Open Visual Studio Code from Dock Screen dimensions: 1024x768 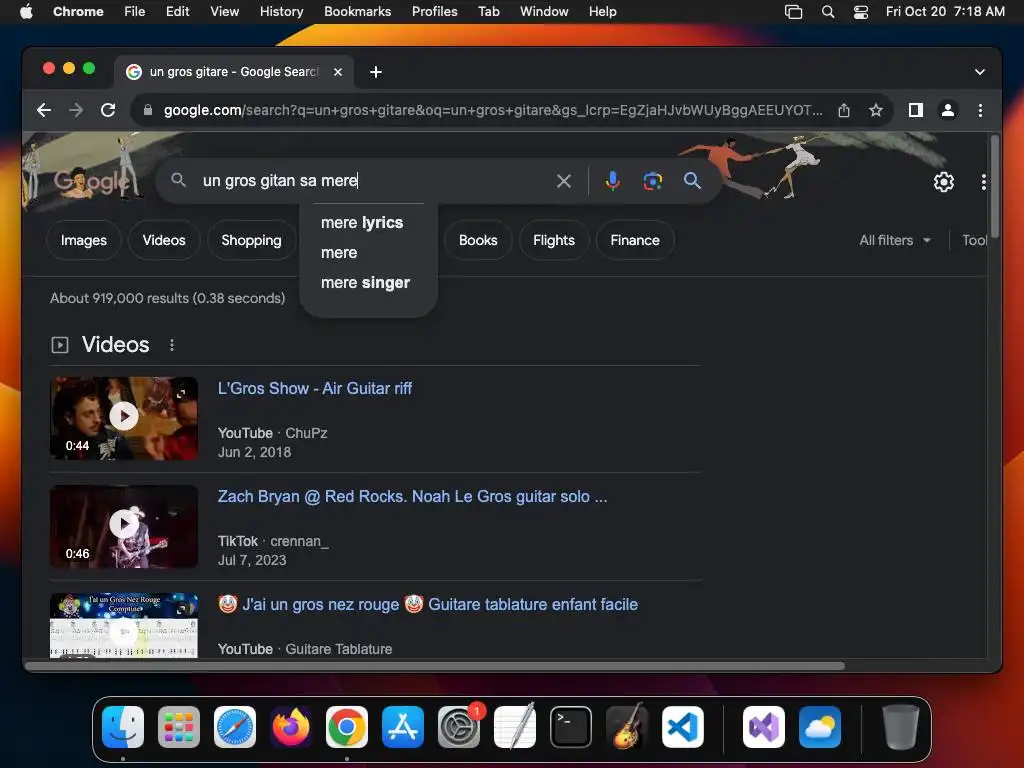tap(682, 727)
